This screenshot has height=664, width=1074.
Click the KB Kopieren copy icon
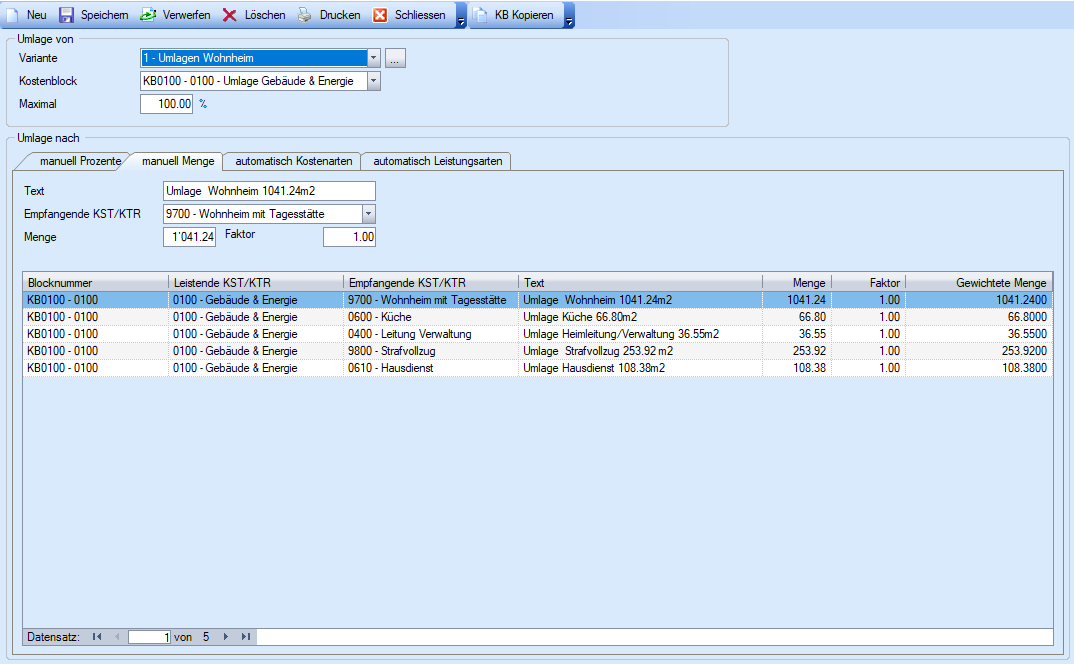[481, 14]
